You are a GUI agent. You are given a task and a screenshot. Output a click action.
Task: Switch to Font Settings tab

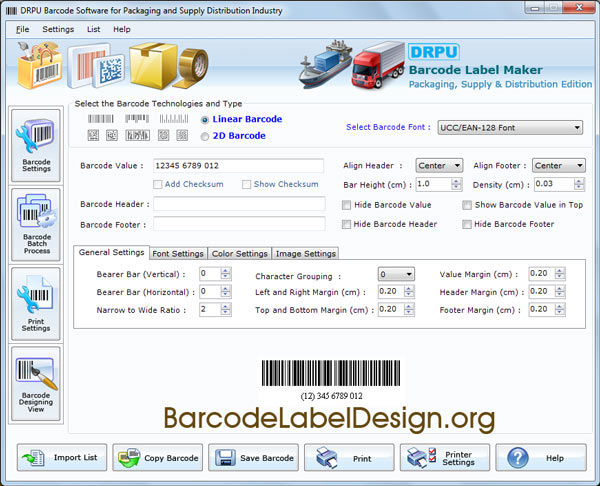click(178, 254)
